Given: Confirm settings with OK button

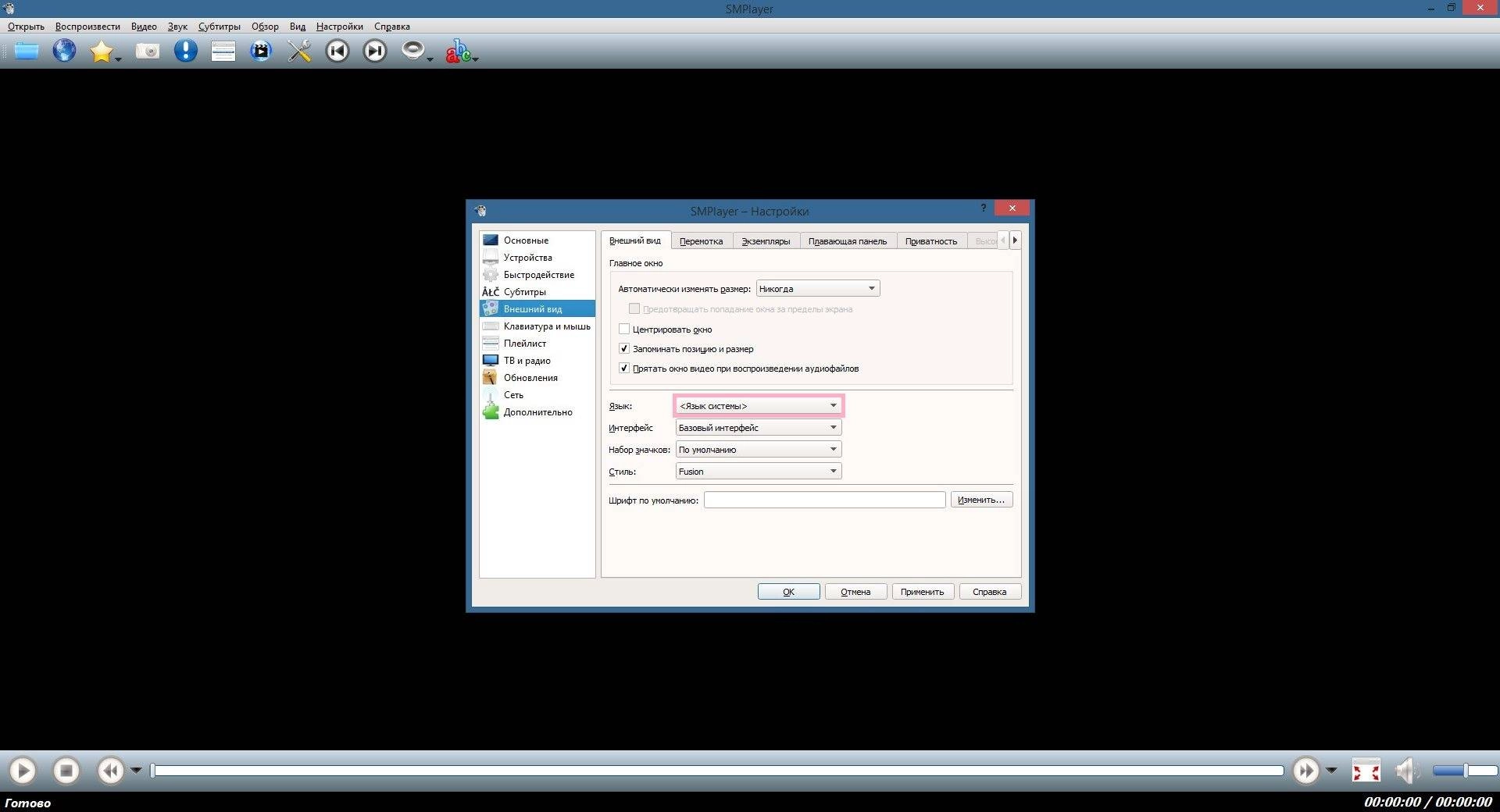Looking at the screenshot, I should click(789, 592).
